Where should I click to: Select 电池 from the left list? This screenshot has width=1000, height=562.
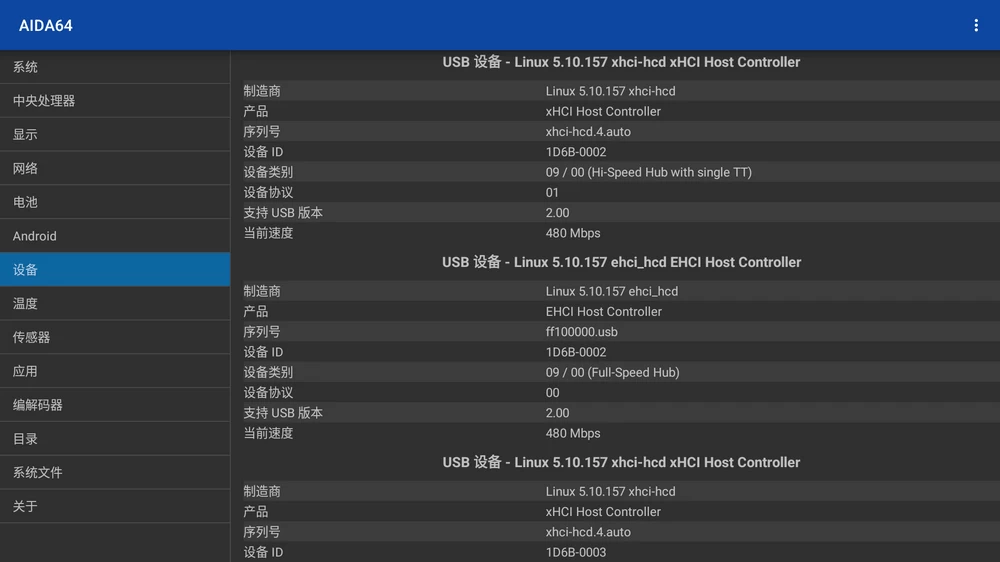click(x=115, y=202)
